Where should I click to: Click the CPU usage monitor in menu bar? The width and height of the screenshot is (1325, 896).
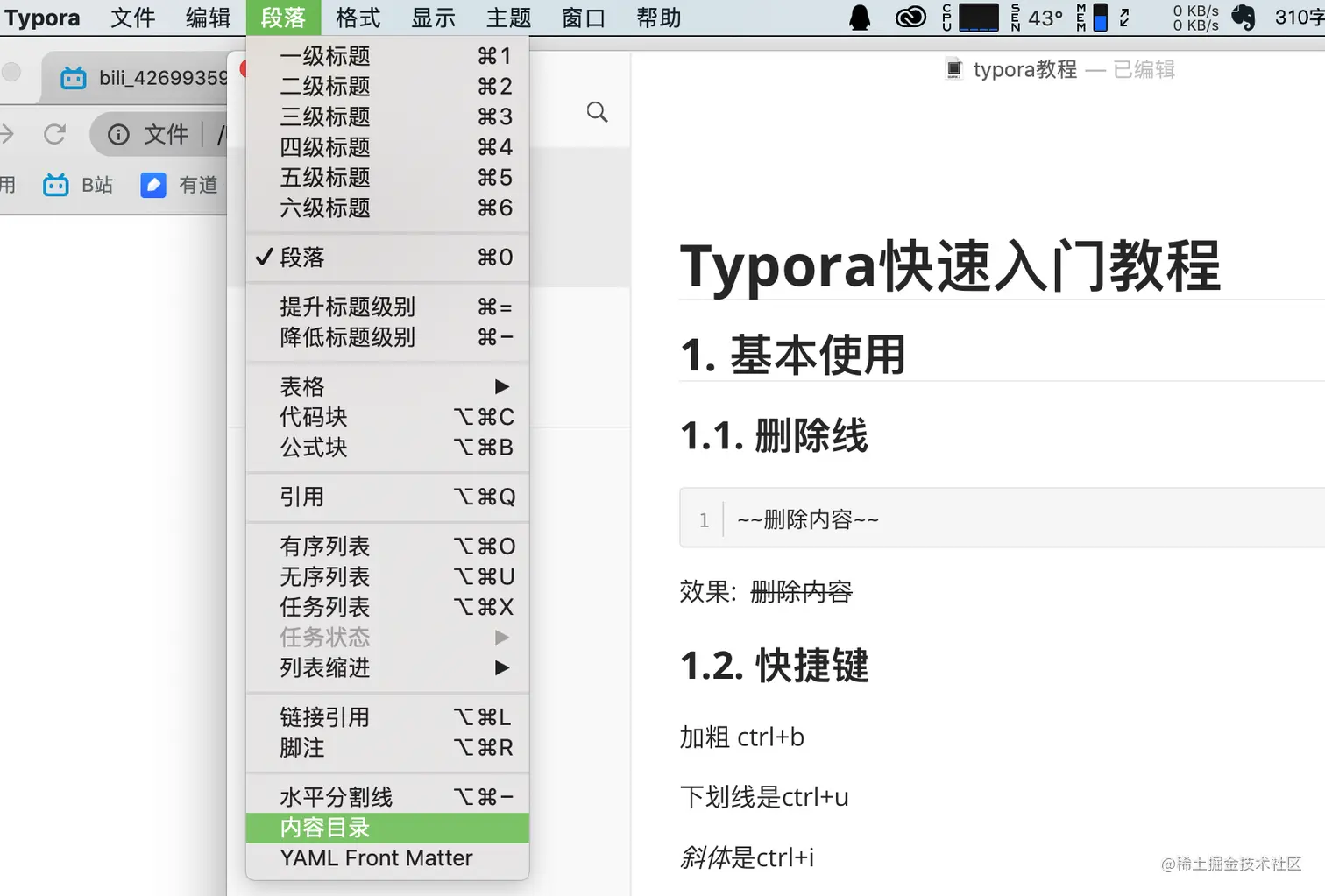970,18
